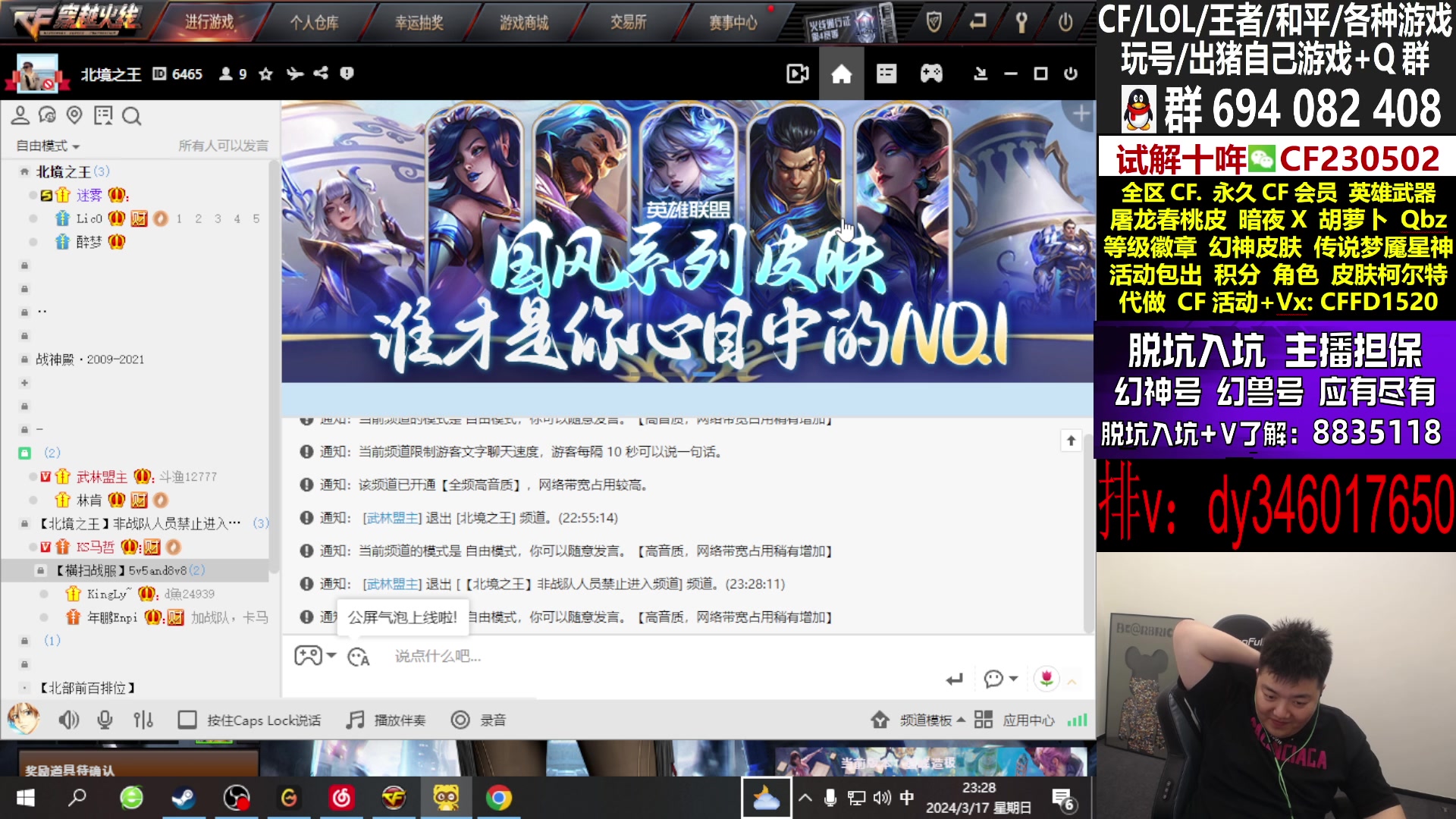Search members with the magnifier icon
Screen dimensions: 1456x819
[131, 116]
